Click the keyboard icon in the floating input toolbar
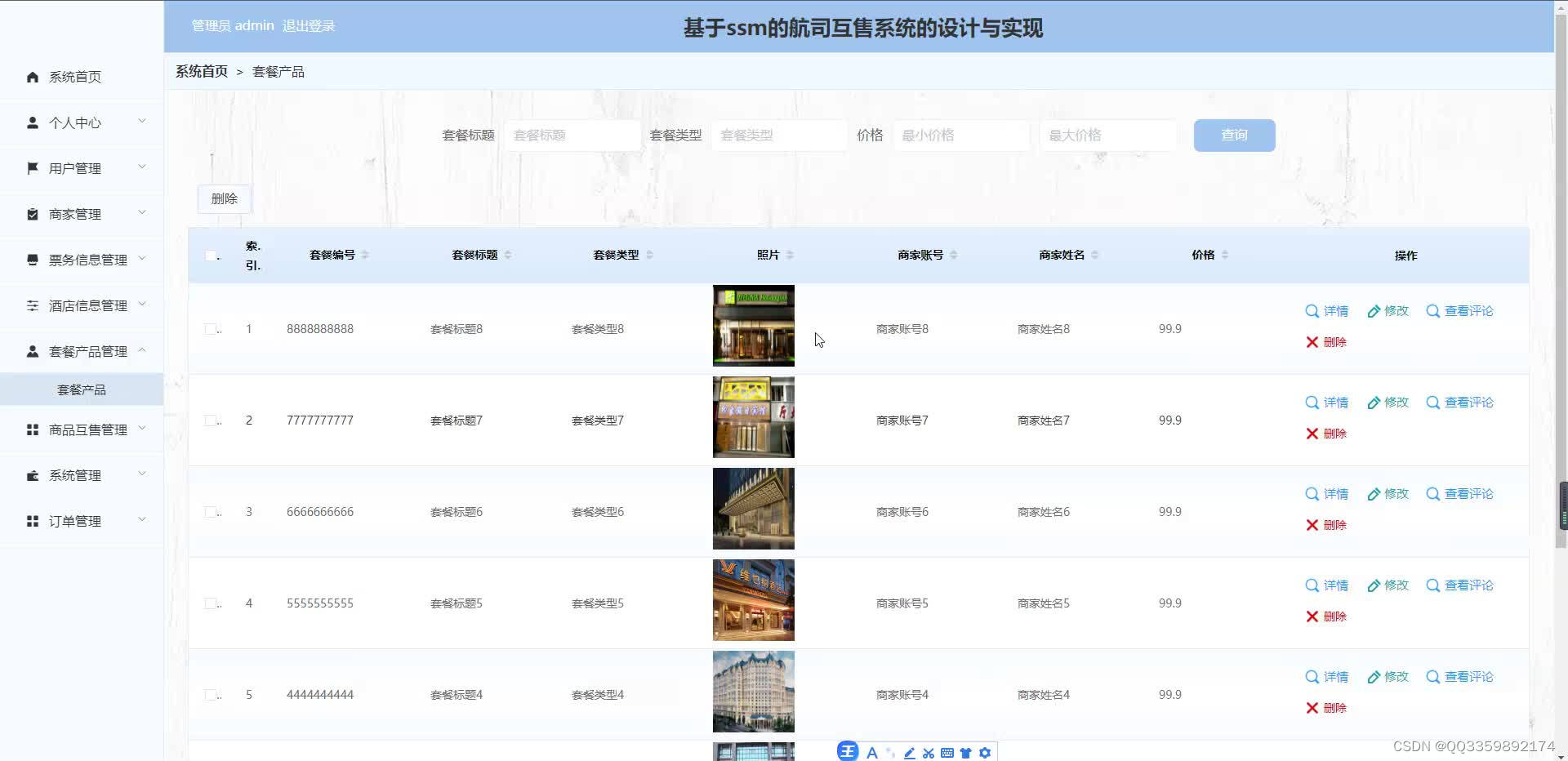This screenshot has height=761, width=1568. coord(947,753)
